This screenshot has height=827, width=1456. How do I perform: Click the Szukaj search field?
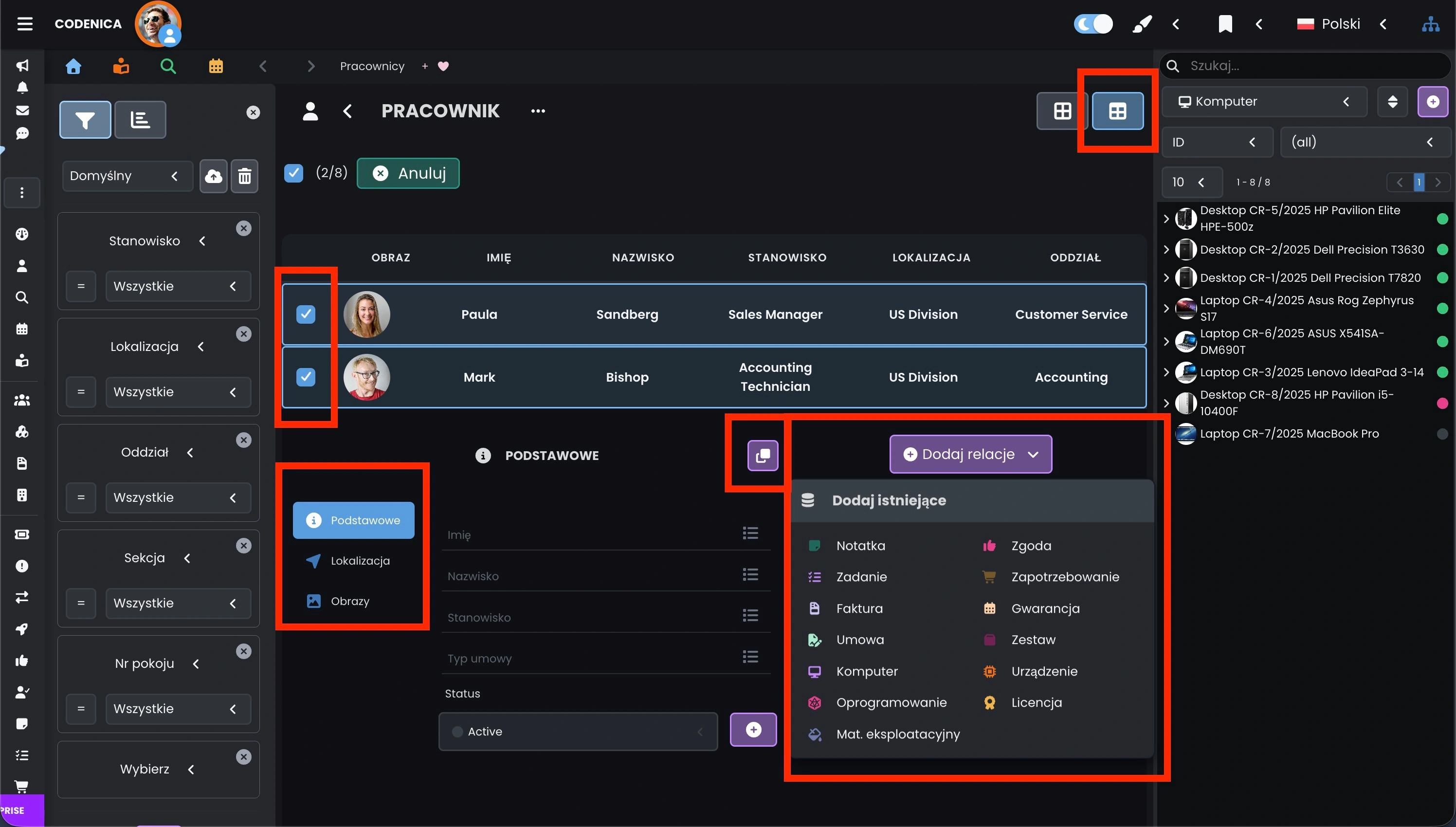tap(1312, 66)
